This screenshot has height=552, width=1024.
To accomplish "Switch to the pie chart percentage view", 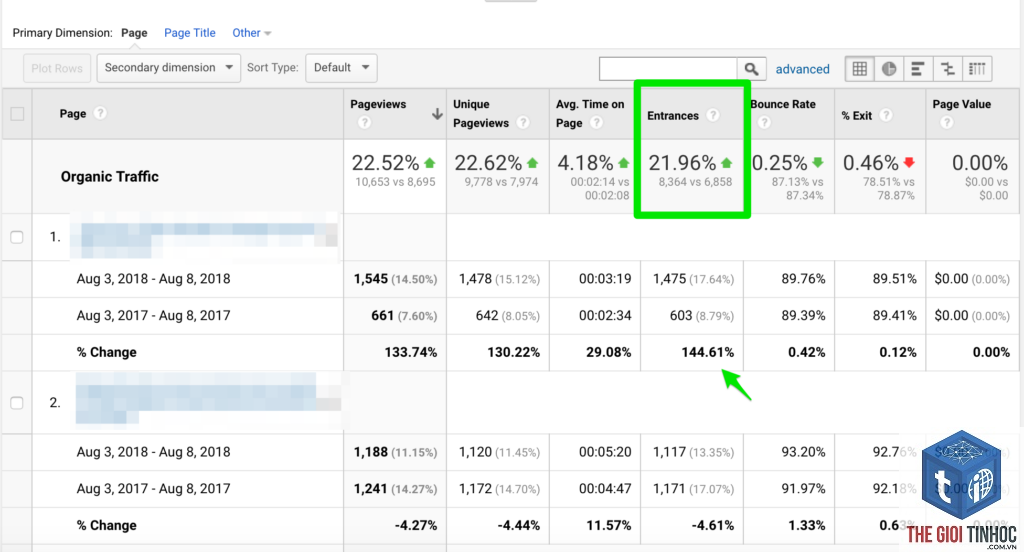I will coord(889,69).
